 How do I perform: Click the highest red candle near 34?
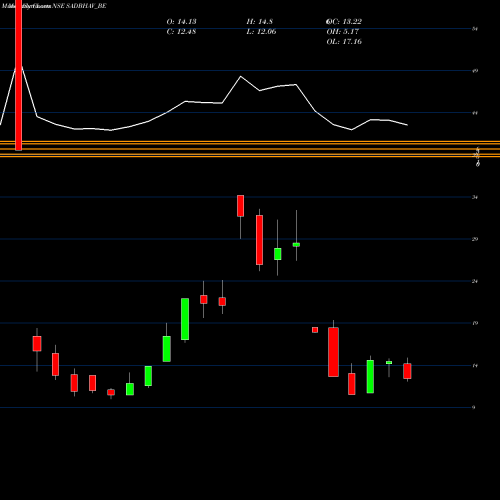tap(240, 206)
